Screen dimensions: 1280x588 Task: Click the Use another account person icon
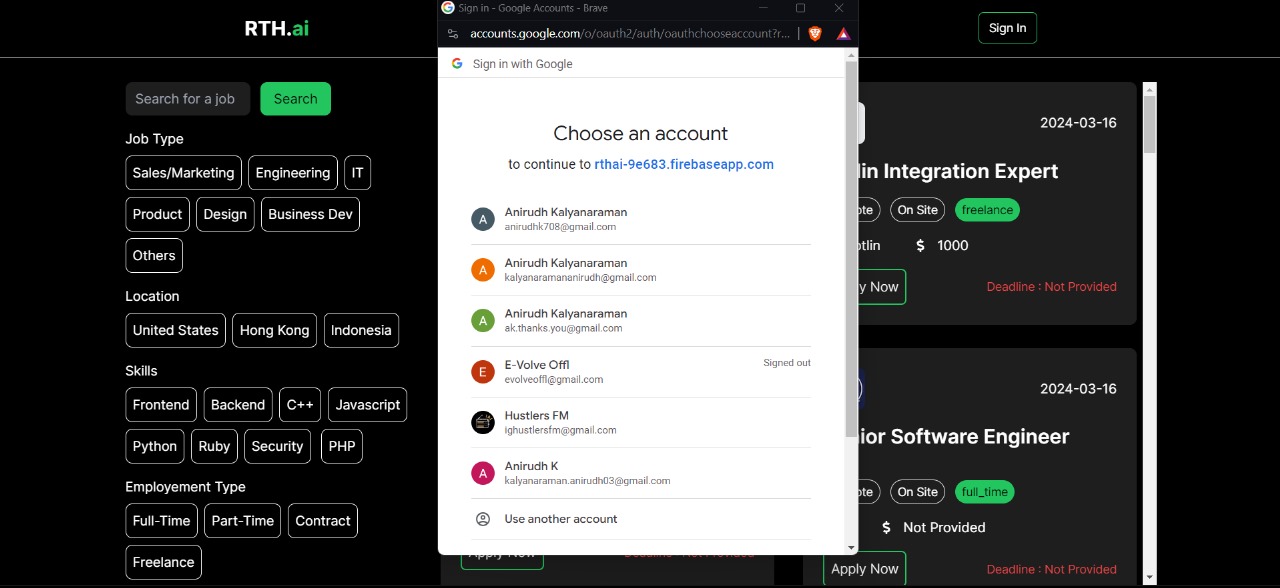click(x=483, y=519)
